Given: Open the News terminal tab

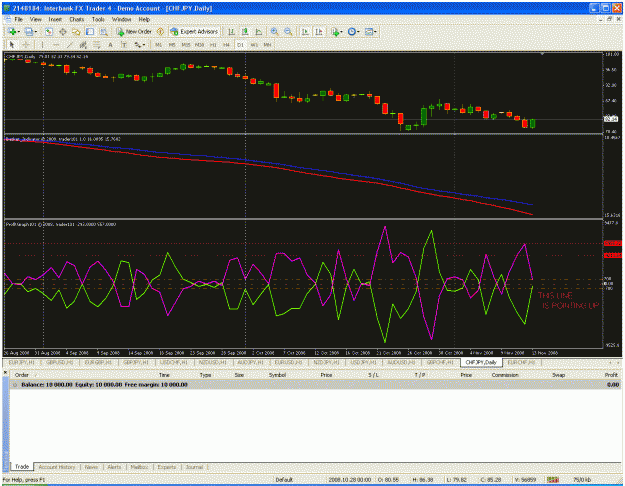Looking at the screenshot, I should pos(91,467).
